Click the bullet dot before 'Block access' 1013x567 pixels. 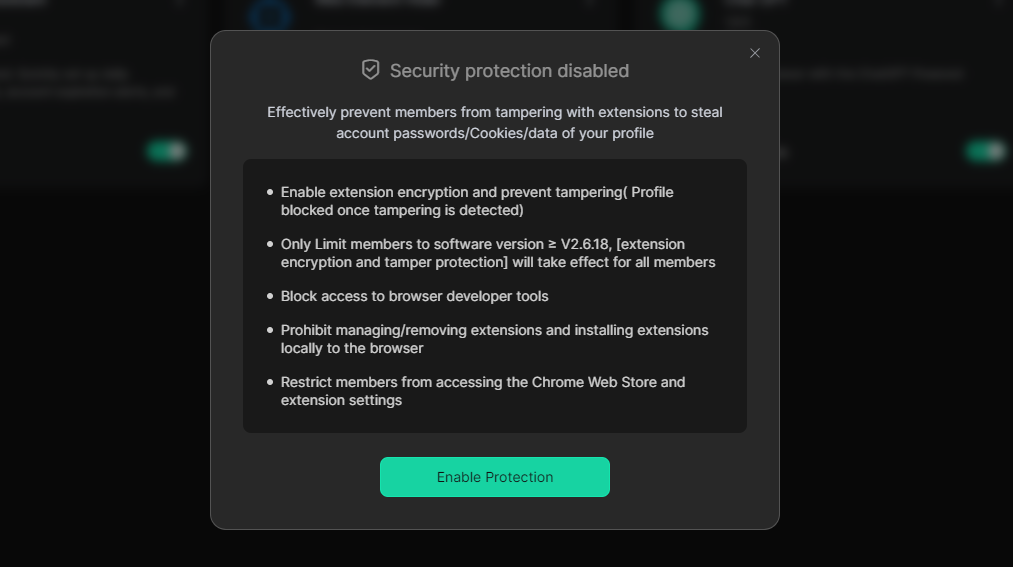click(x=270, y=296)
